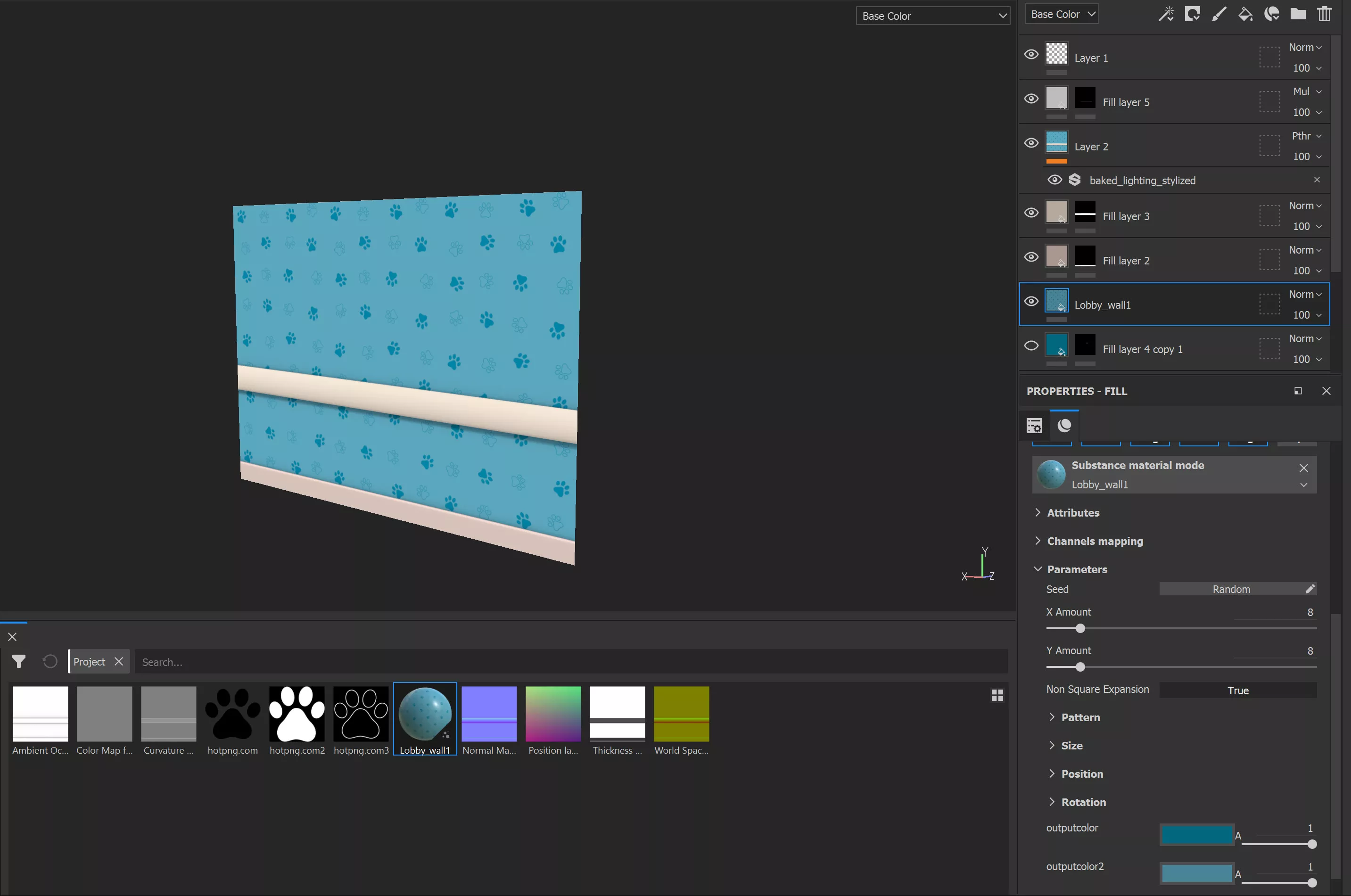This screenshot has height=896, width=1351.
Task: Toggle visibility of baked_lighting_stylized effect
Action: 1054,180
